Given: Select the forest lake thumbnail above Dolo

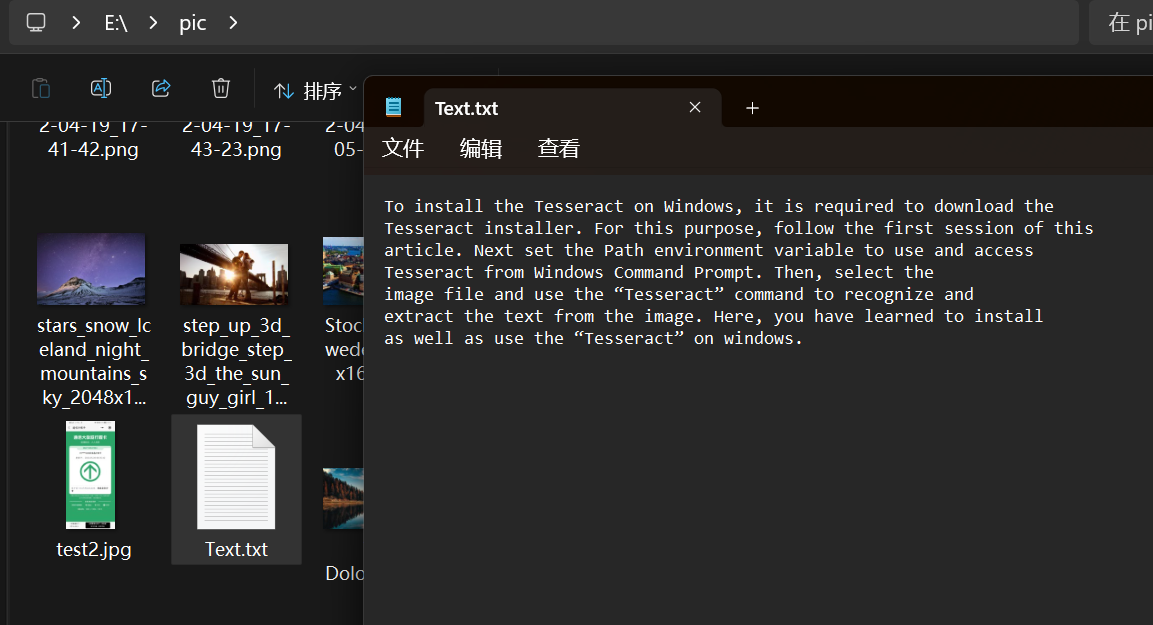Looking at the screenshot, I should [343, 499].
